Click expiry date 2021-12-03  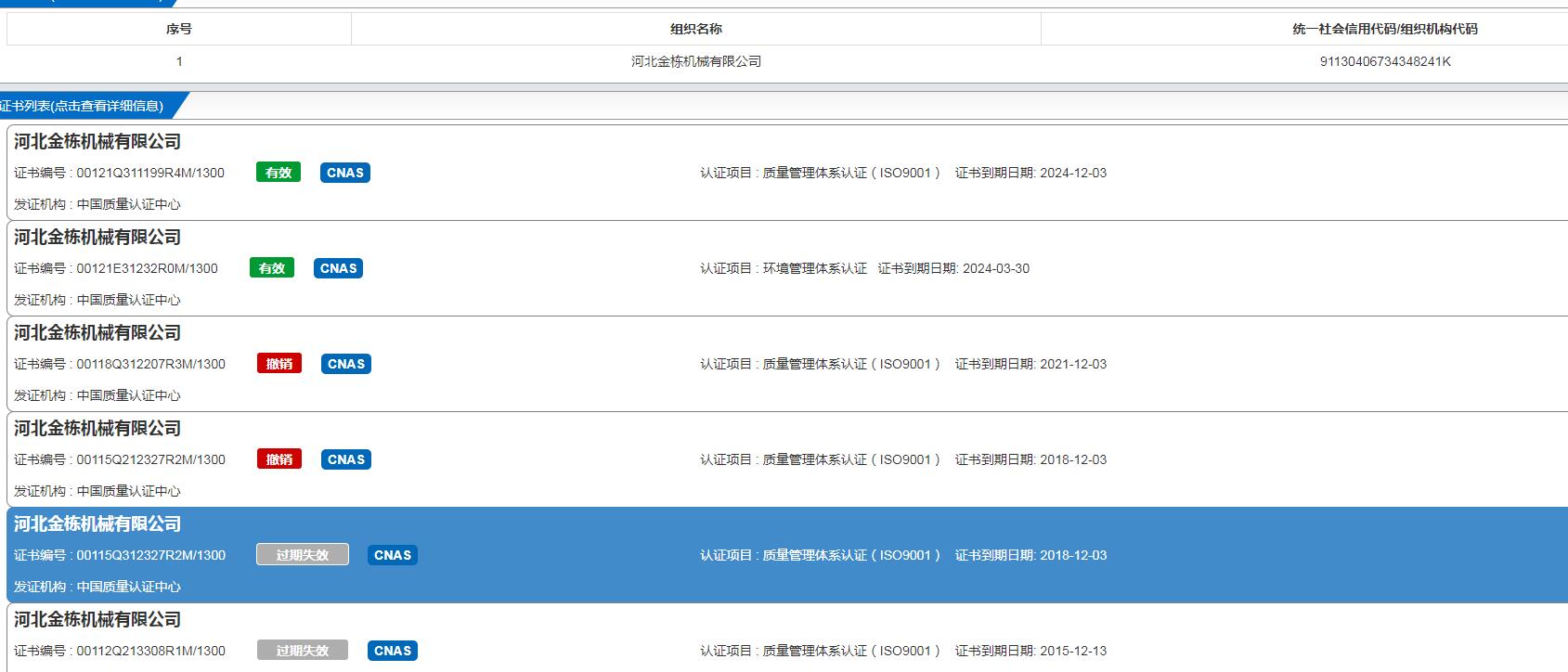(1073, 364)
